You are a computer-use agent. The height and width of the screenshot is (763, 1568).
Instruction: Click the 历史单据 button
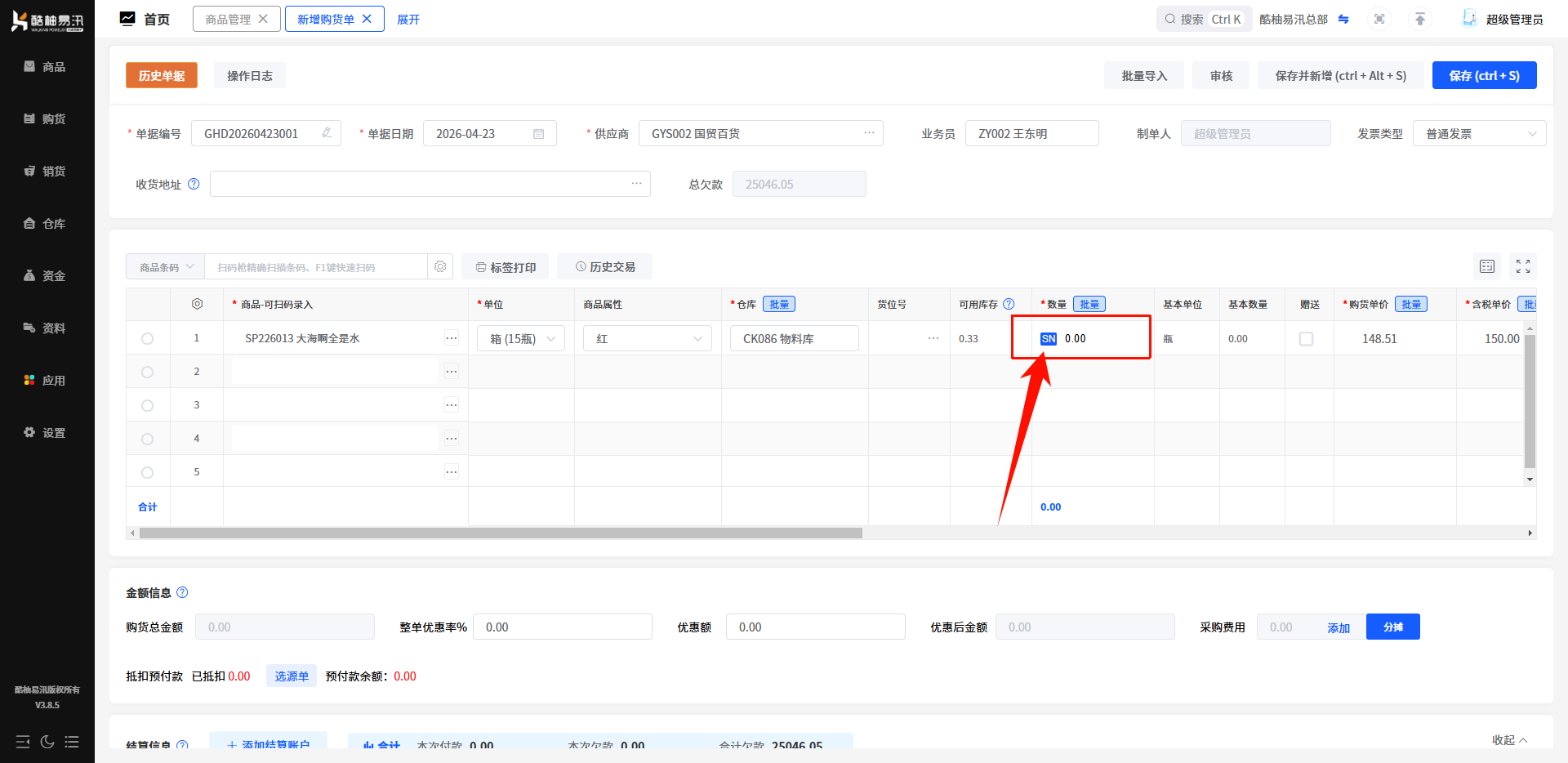pos(162,76)
